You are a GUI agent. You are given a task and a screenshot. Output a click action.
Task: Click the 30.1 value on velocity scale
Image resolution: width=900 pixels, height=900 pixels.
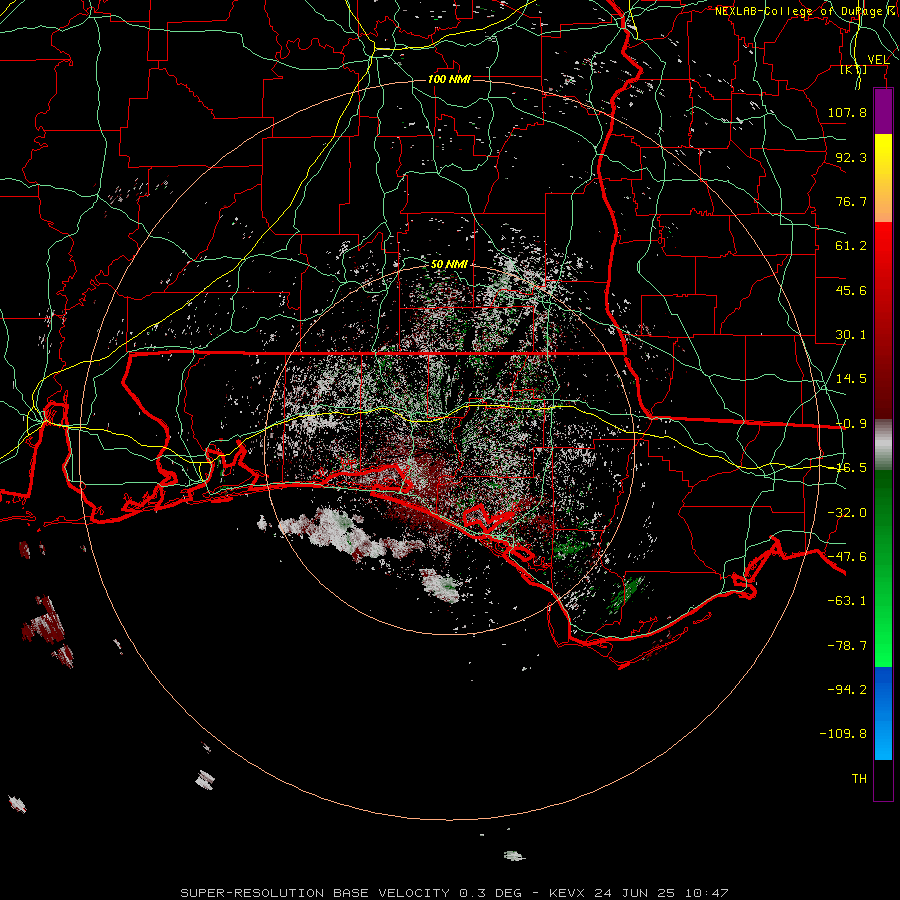pos(851,335)
